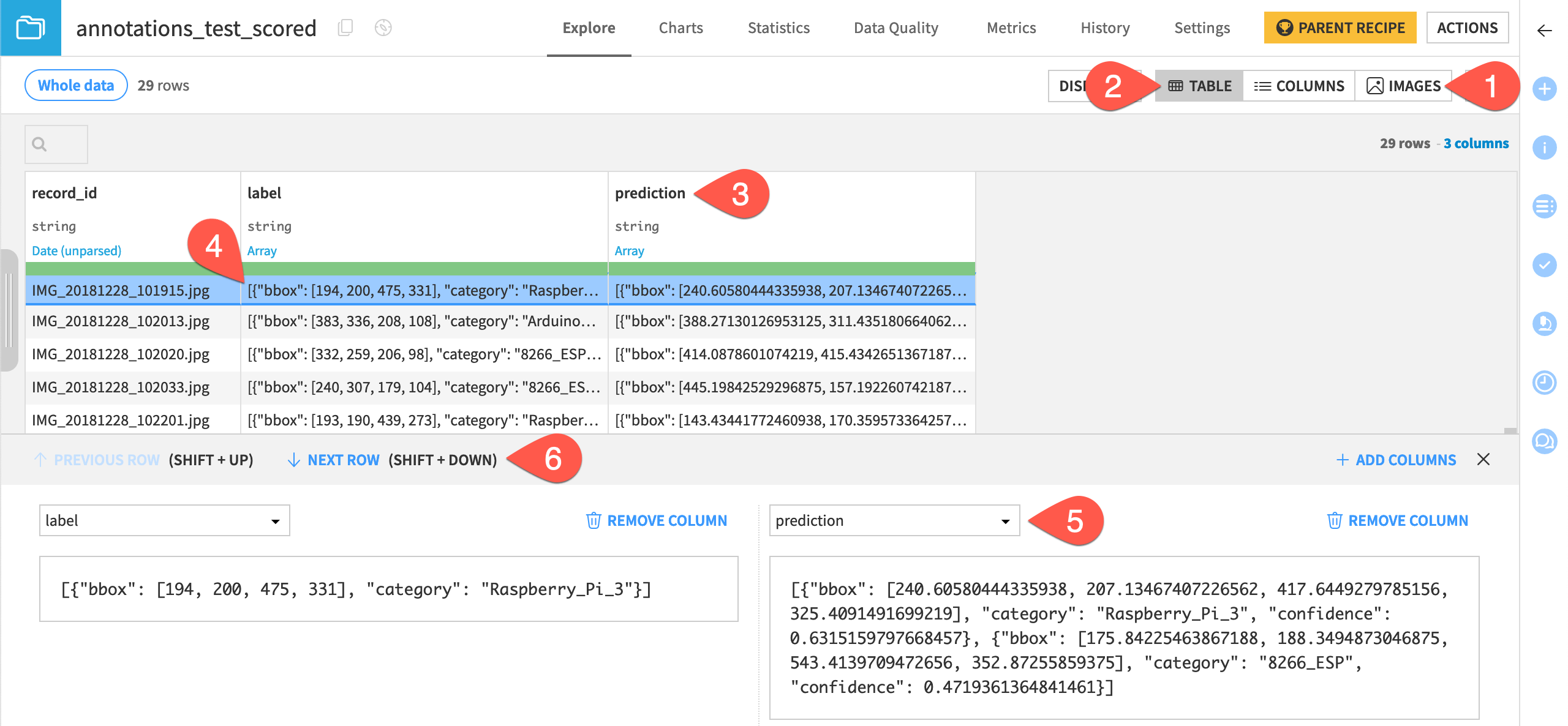Open the timeline clock sidebar icon
The image size is (1568, 726).
tap(1543, 383)
